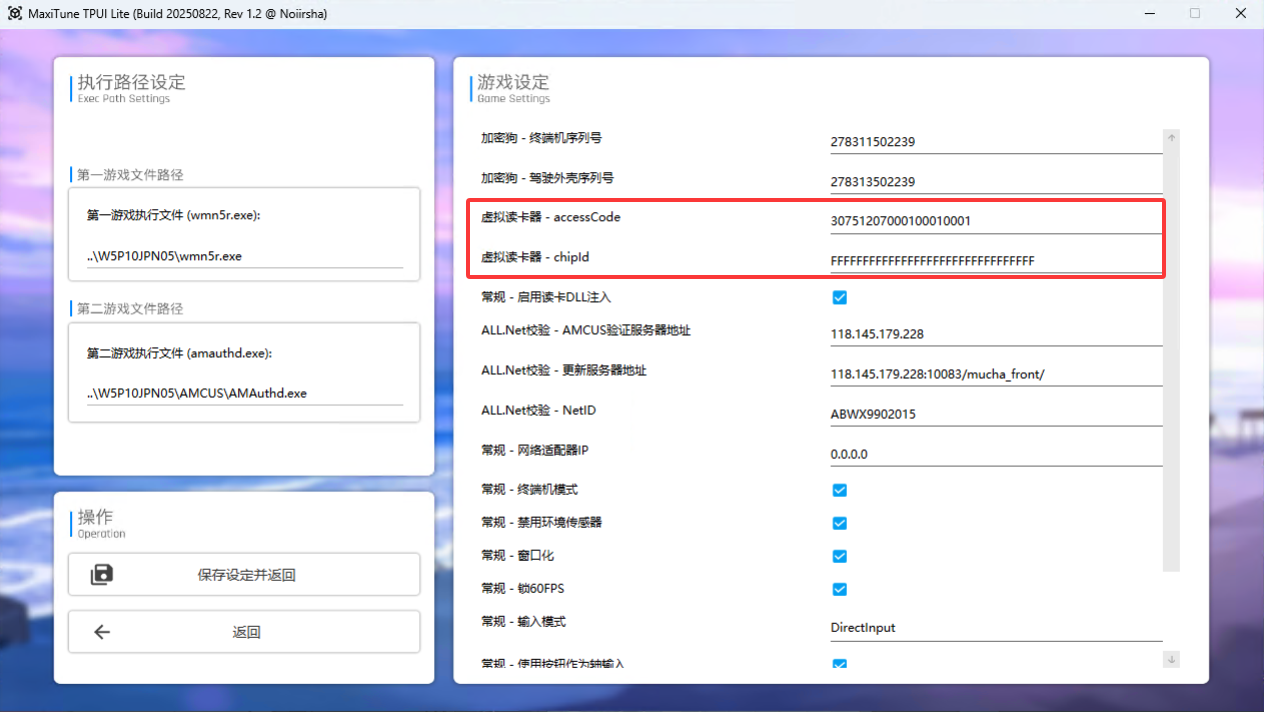
Task: Click the chipId input field
Action: point(995,261)
